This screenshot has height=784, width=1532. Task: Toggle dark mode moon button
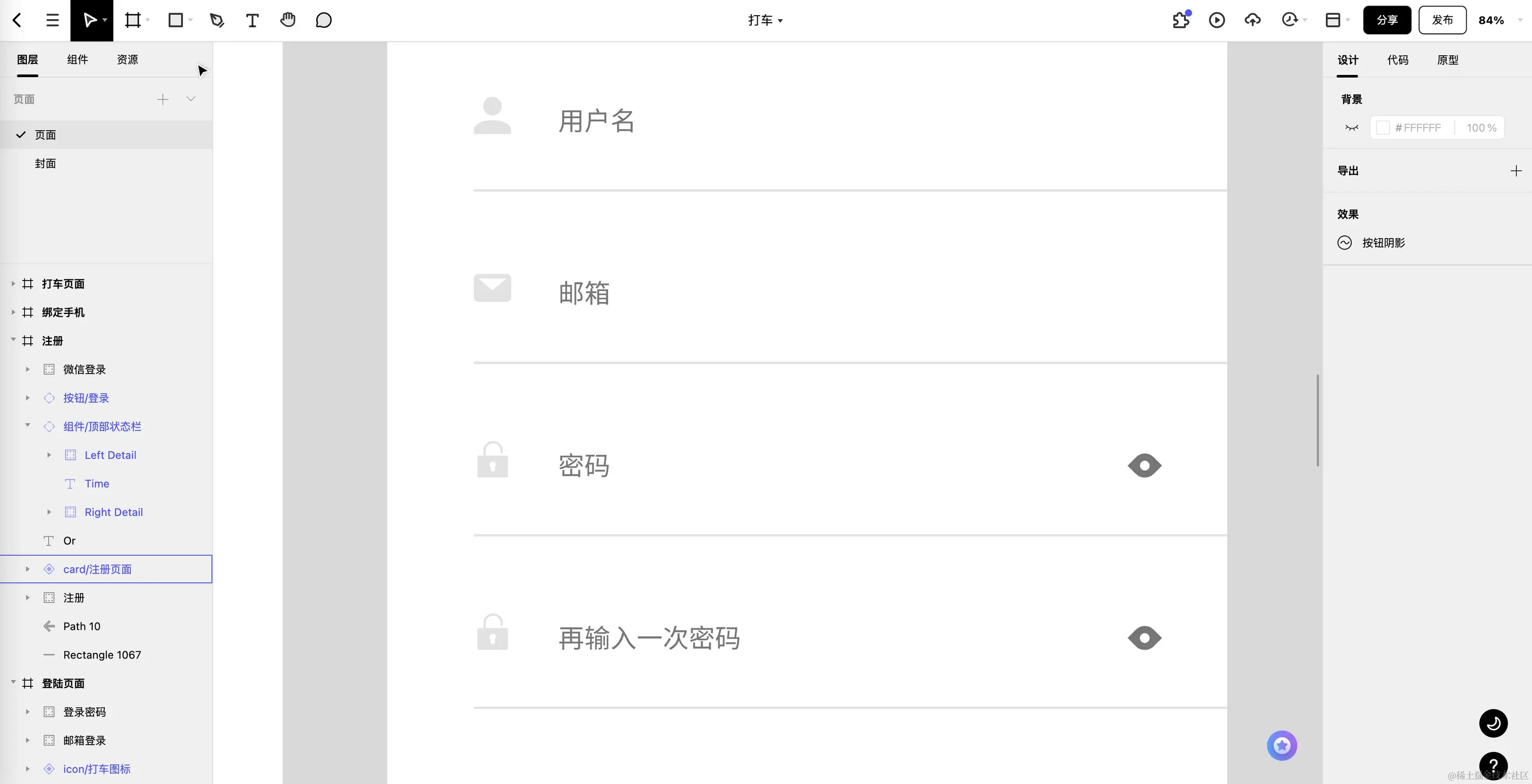point(1493,723)
